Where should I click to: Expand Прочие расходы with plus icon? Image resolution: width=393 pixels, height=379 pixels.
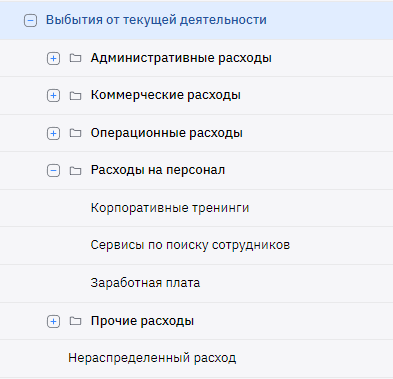coord(53,321)
